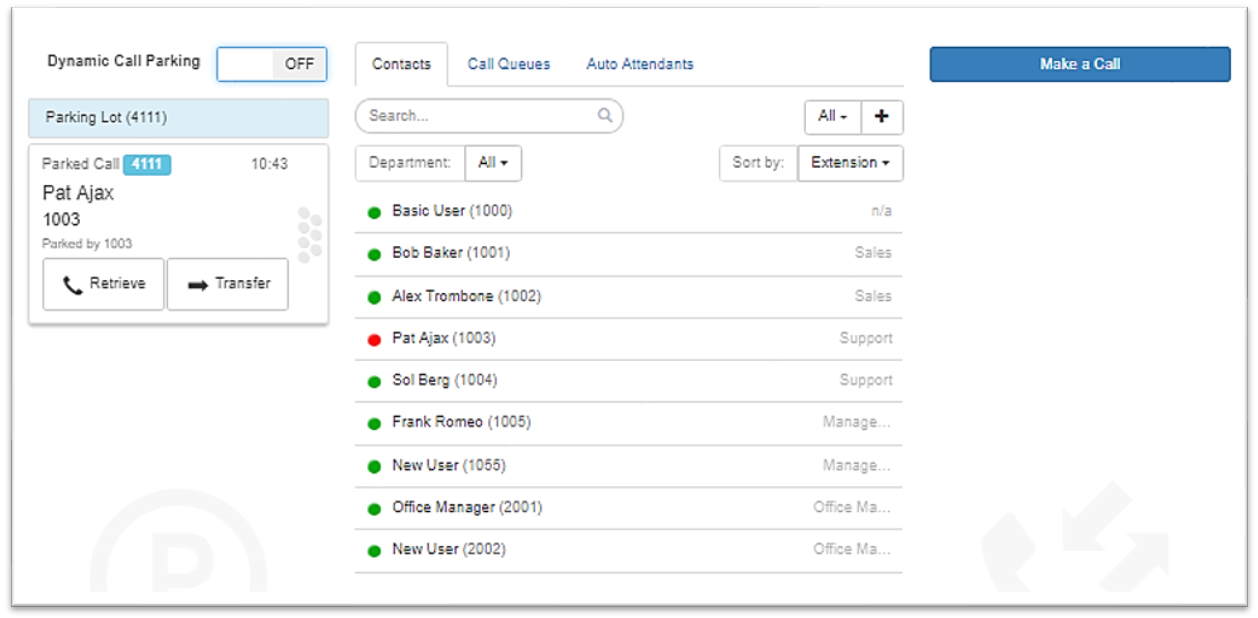Select contact Basic User (1000)
The image size is (1258, 618).
tap(629, 211)
